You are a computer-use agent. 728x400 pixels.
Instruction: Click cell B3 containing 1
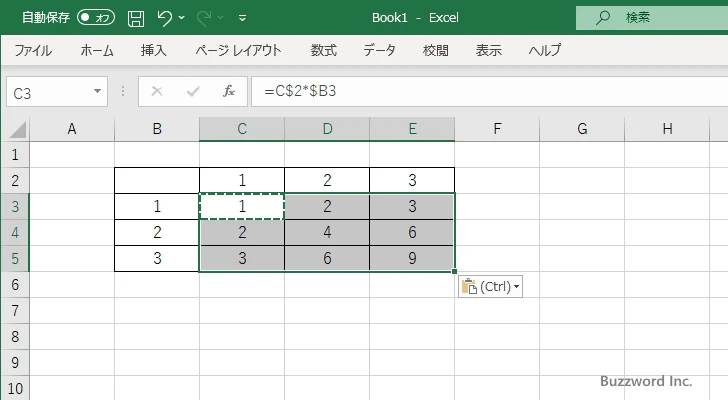157,206
